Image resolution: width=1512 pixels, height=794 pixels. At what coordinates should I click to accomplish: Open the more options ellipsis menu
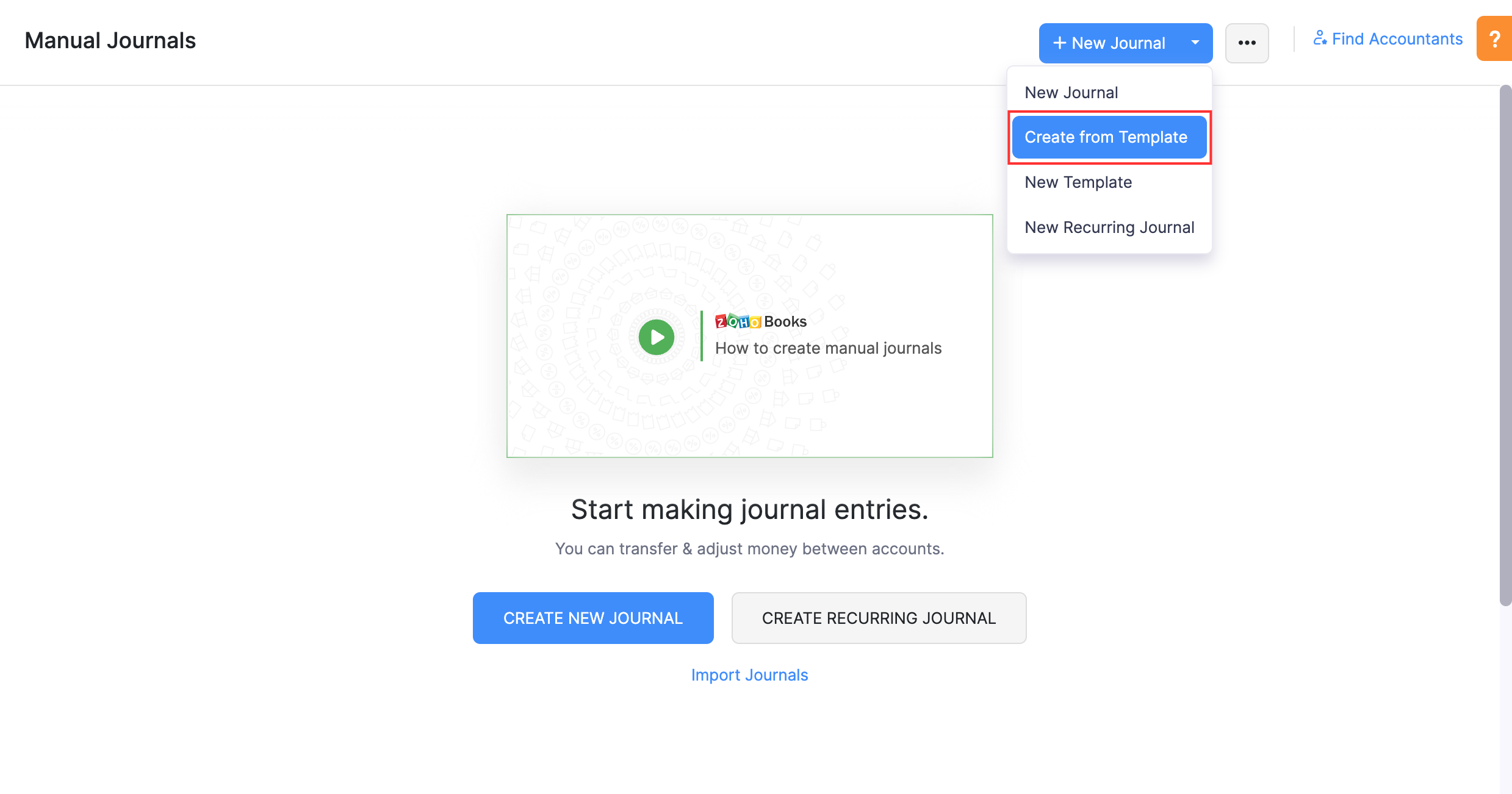coord(1247,43)
